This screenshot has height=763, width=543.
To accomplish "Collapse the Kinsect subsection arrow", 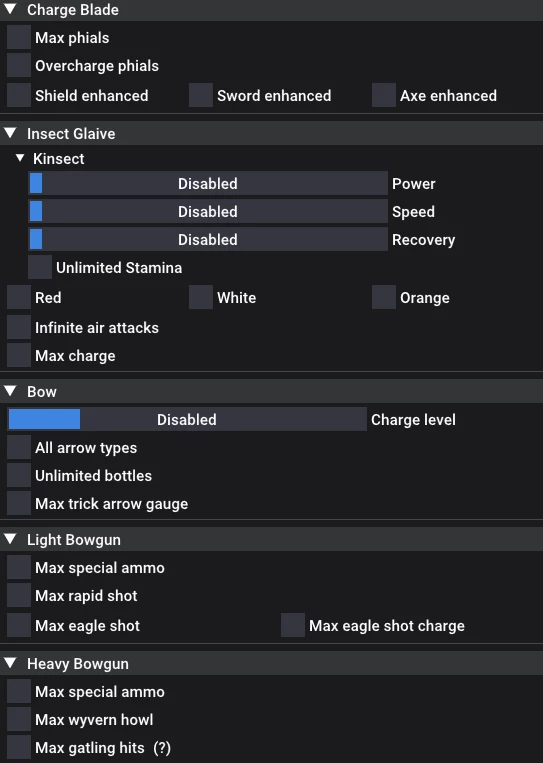I will [20, 158].
